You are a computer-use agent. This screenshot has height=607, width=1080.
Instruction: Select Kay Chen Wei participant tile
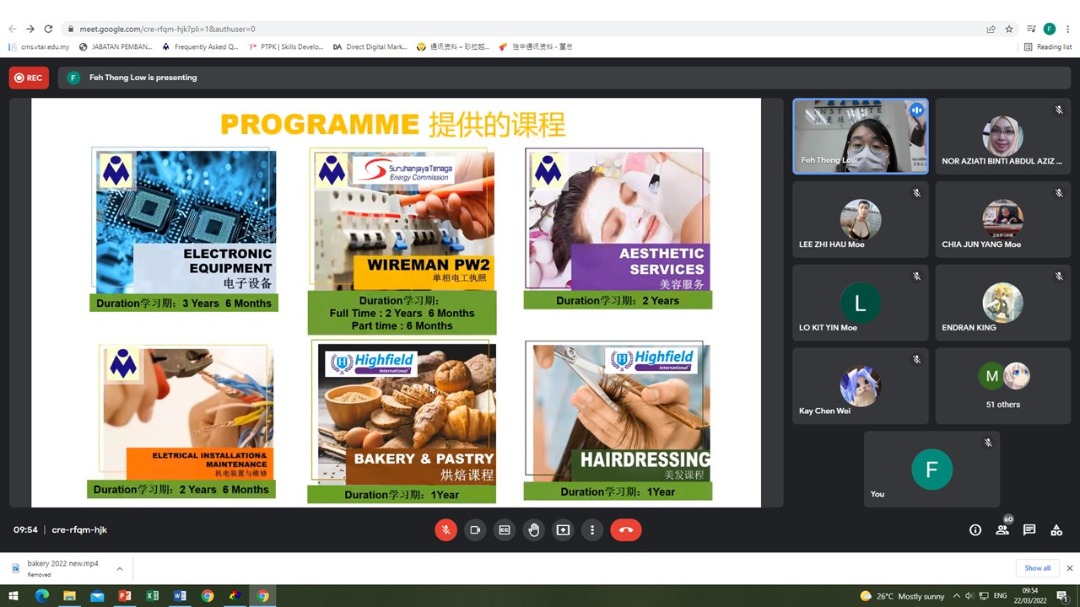click(860, 386)
